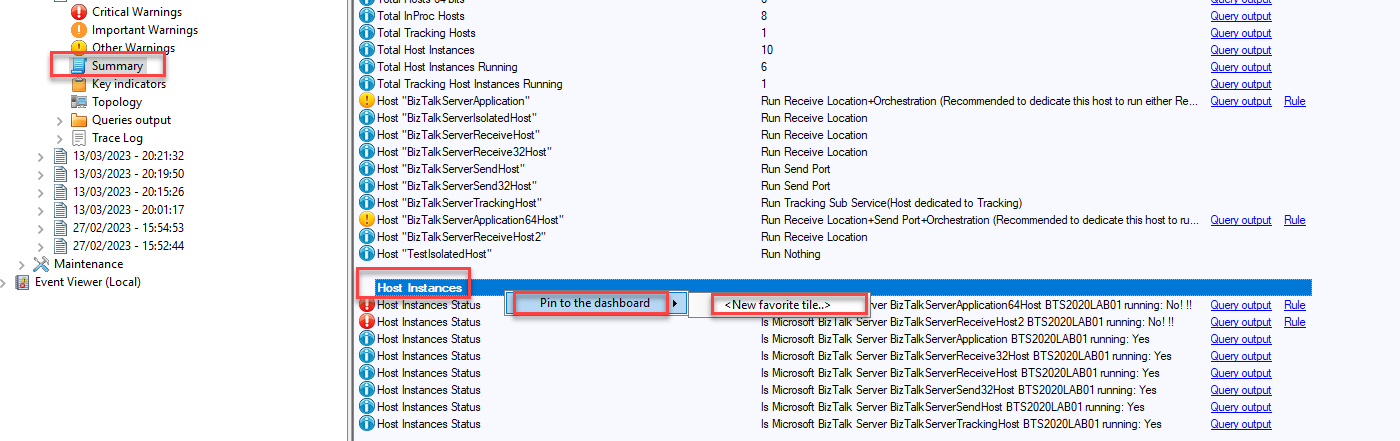Open Query output link for Total Host Instances
This screenshot has width=1400, height=441.
(1240, 50)
